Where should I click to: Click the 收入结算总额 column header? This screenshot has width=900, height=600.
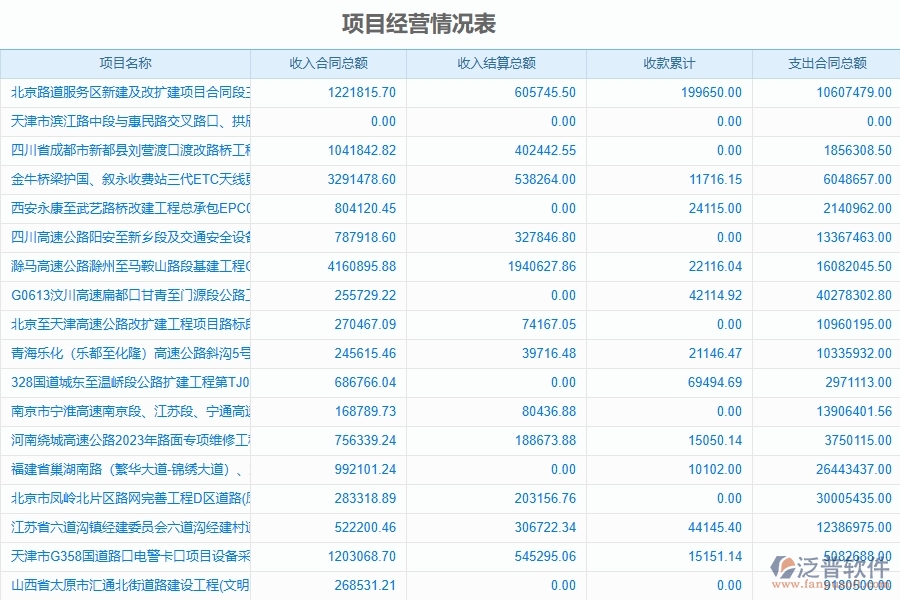496,62
